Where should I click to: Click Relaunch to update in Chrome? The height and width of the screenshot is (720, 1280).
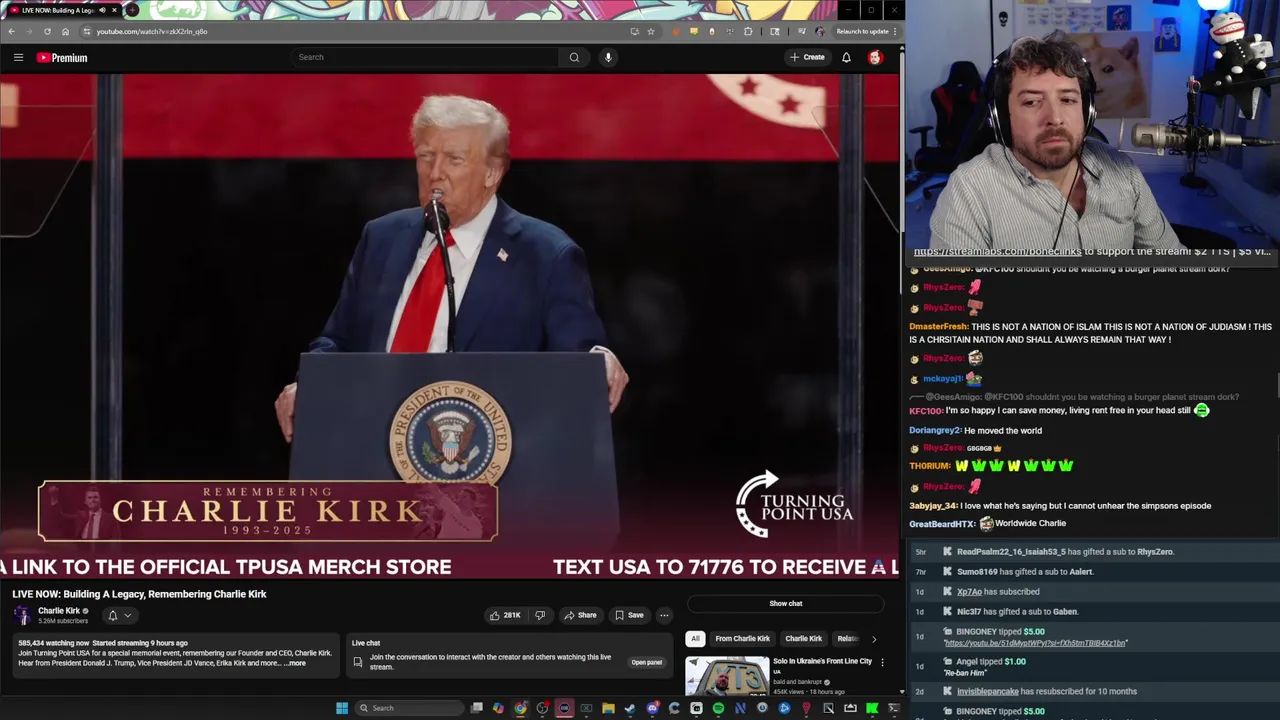[x=862, y=31]
